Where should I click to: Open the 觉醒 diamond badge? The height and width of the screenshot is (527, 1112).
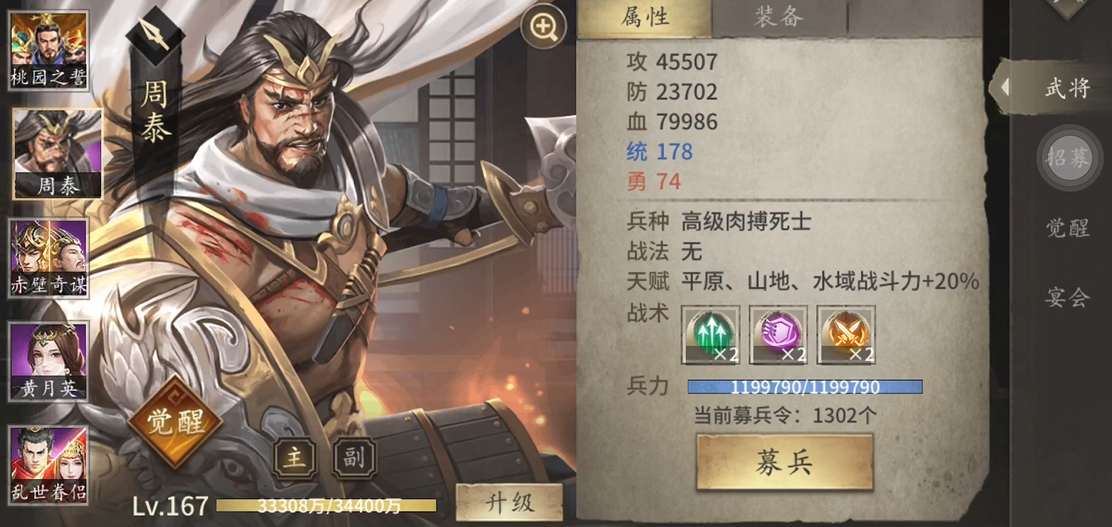[174, 423]
